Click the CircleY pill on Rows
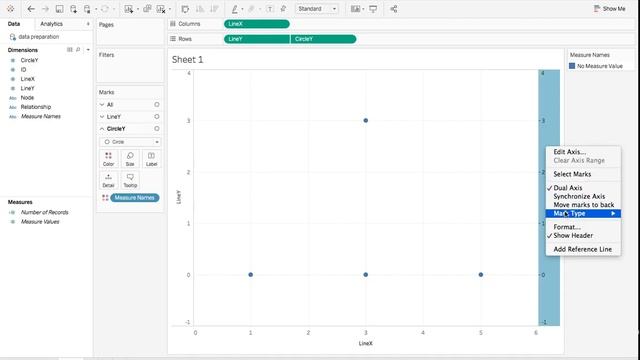Image resolution: width=640 pixels, height=360 pixels. tap(323, 39)
